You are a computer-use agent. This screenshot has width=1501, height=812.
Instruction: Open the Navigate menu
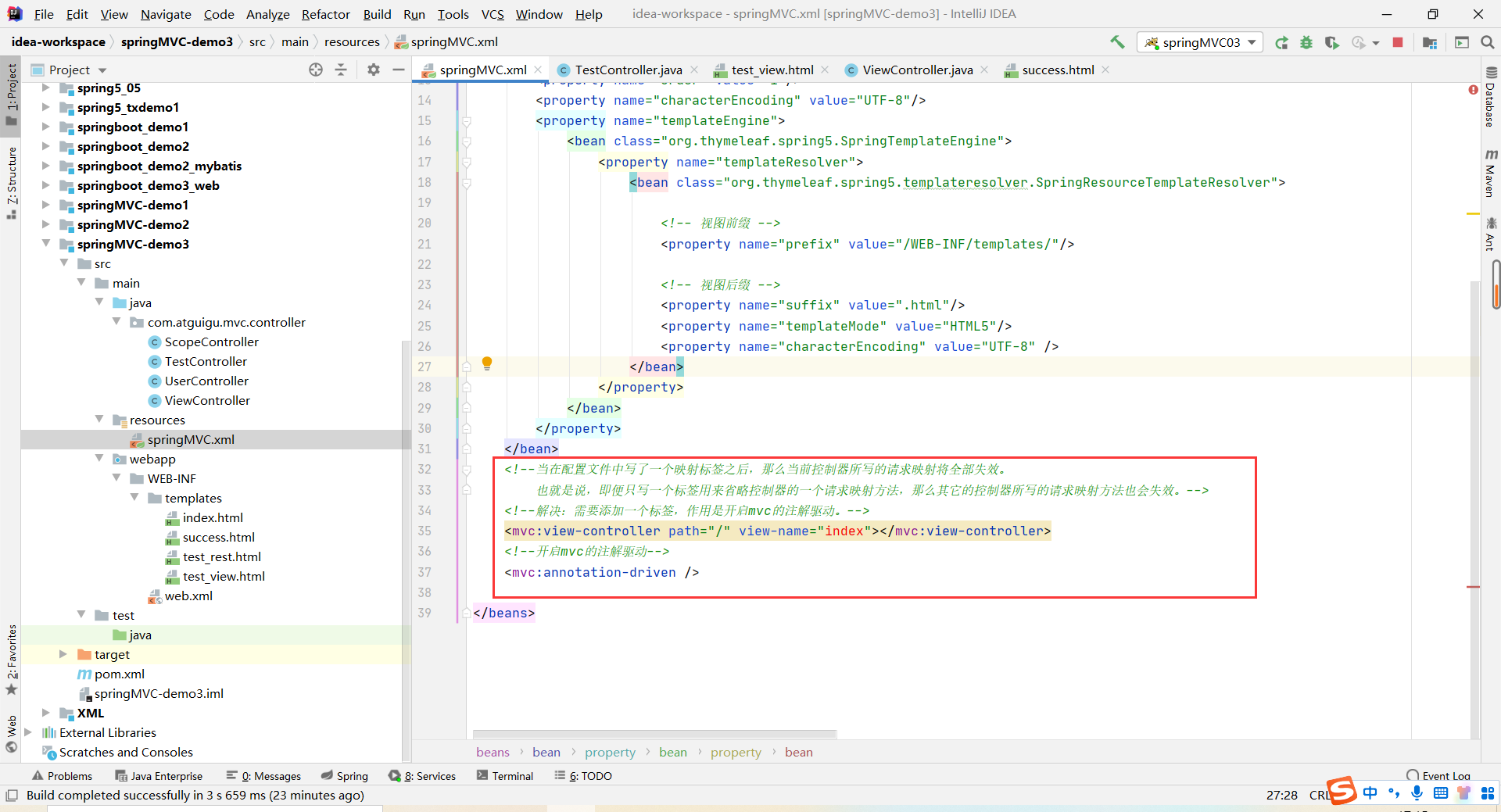pos(166,14)
